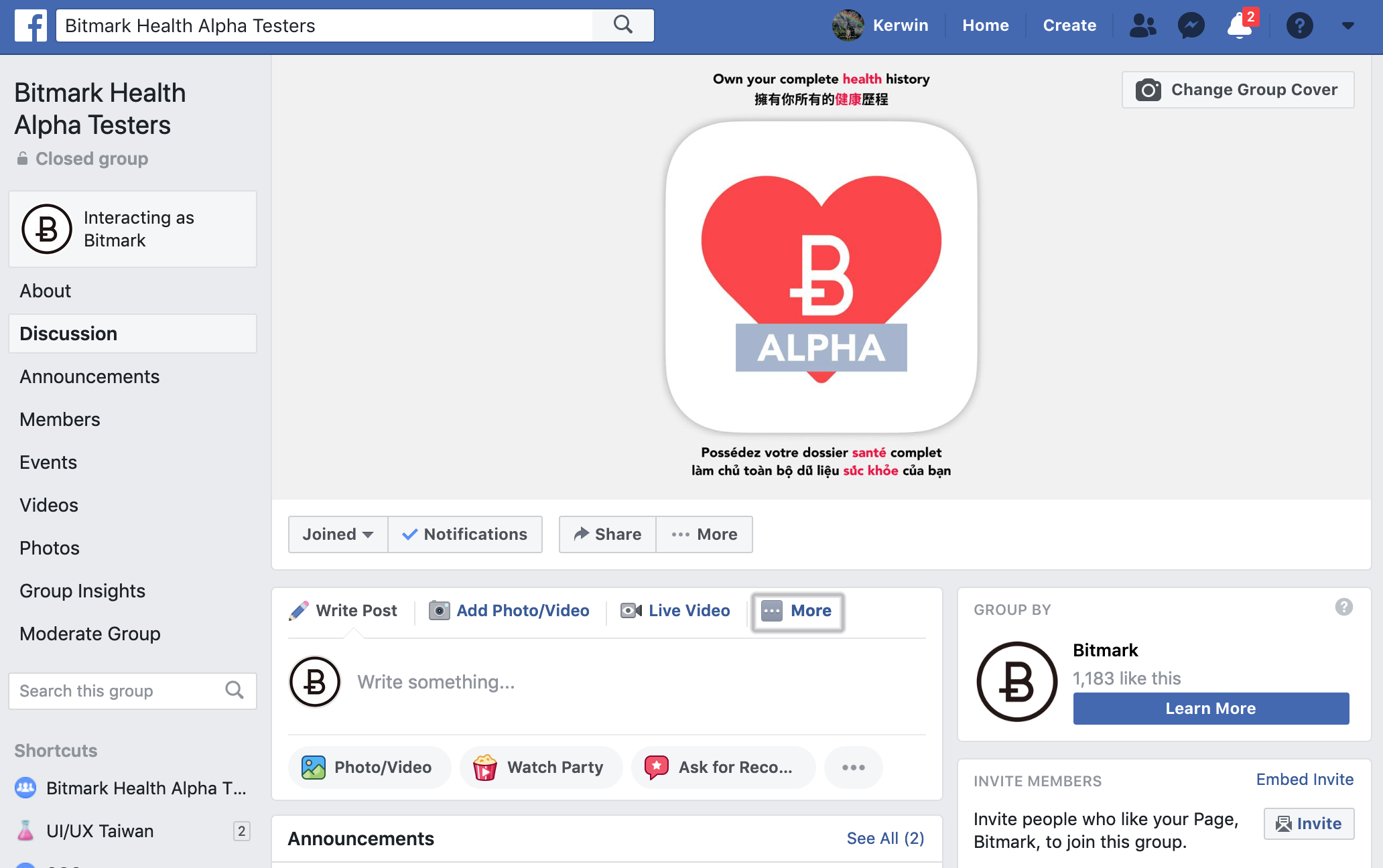
Task: Click the Change Group Cover button
Action: click(1238, 90)
